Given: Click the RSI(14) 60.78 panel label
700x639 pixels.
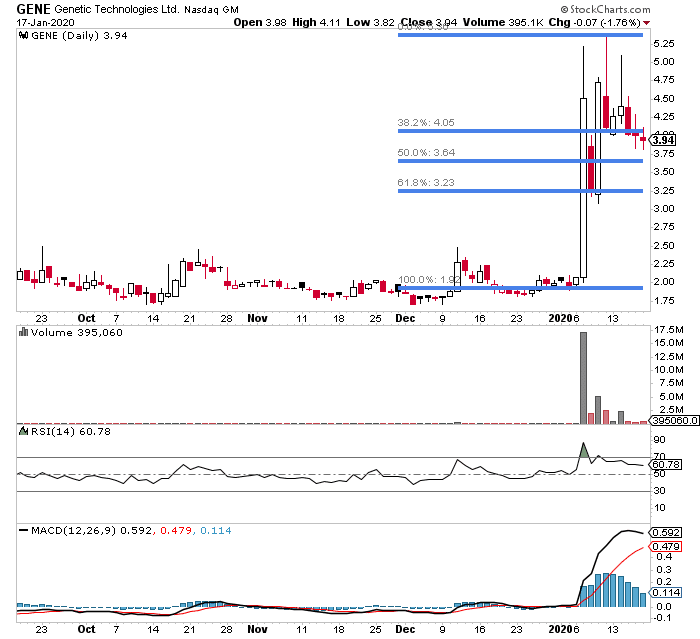Looking at the screenshot, I should click(71, 431).
